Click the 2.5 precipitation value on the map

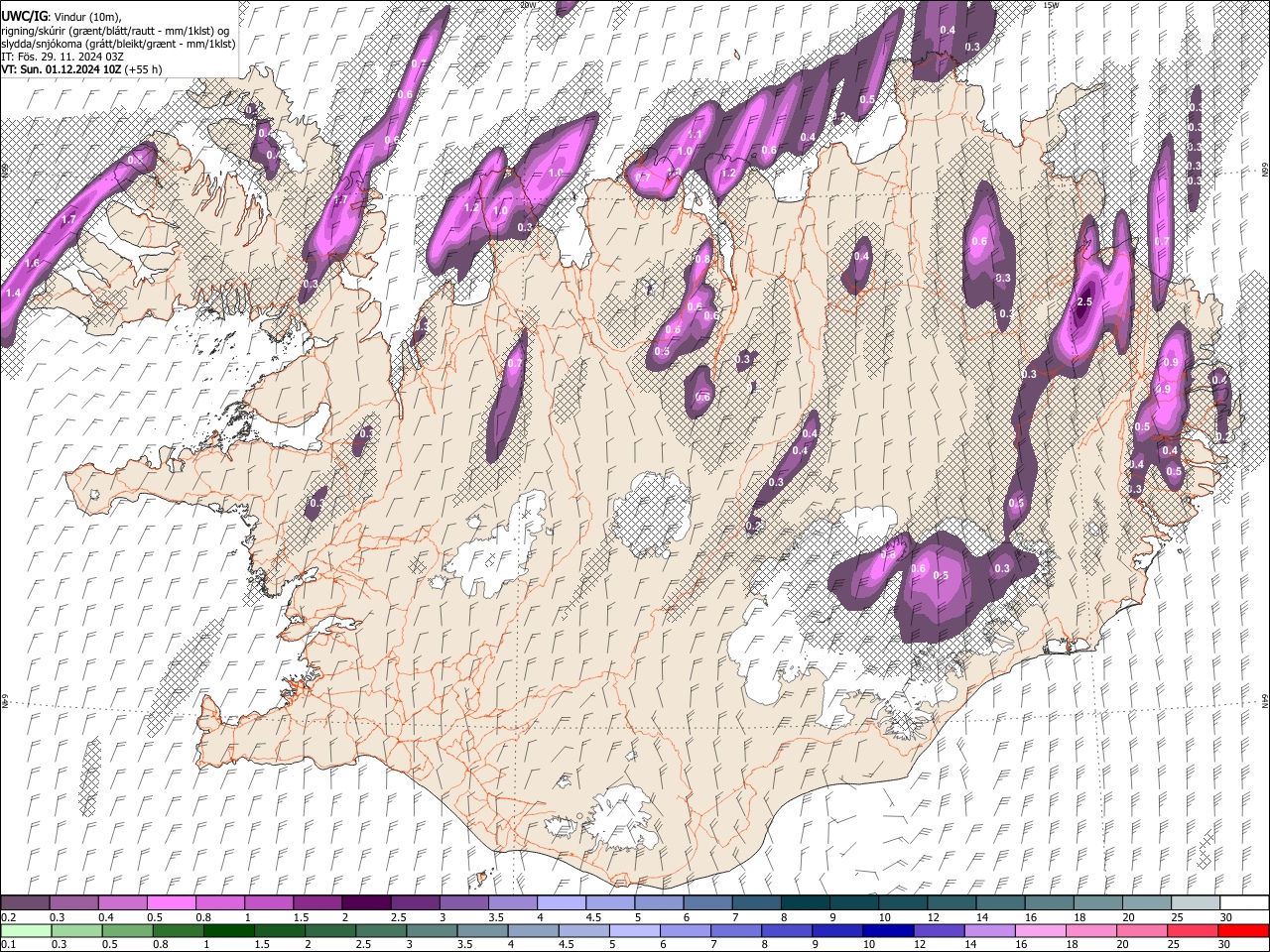click(1084, 301)
